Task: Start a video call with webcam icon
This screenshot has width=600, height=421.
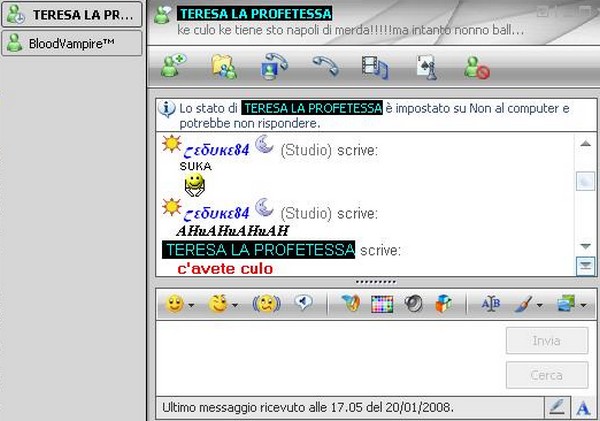Action: 274,66
